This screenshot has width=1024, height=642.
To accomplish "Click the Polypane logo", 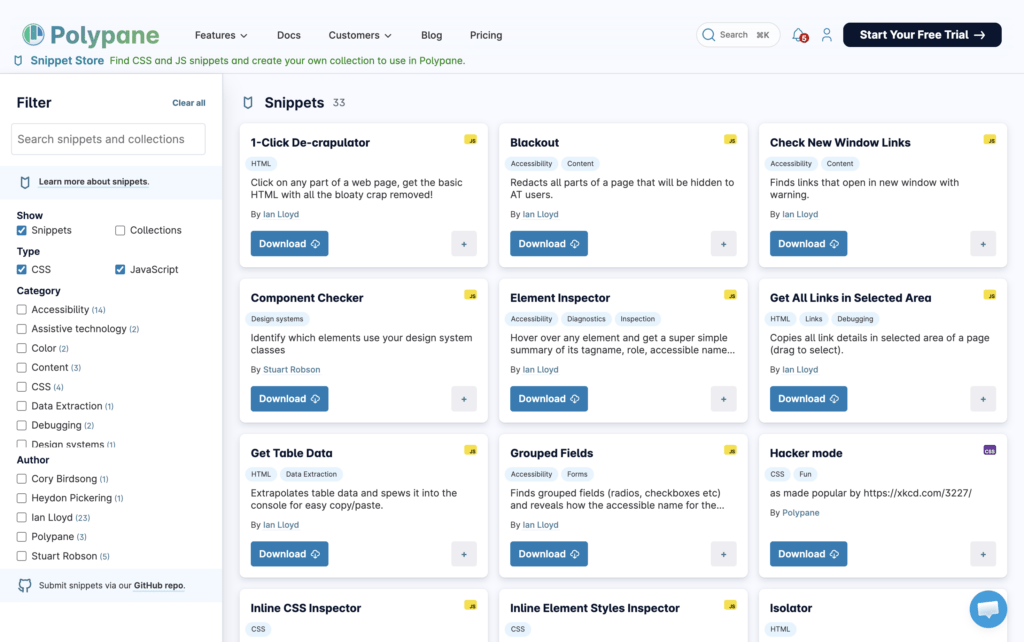I will [91, 35].
